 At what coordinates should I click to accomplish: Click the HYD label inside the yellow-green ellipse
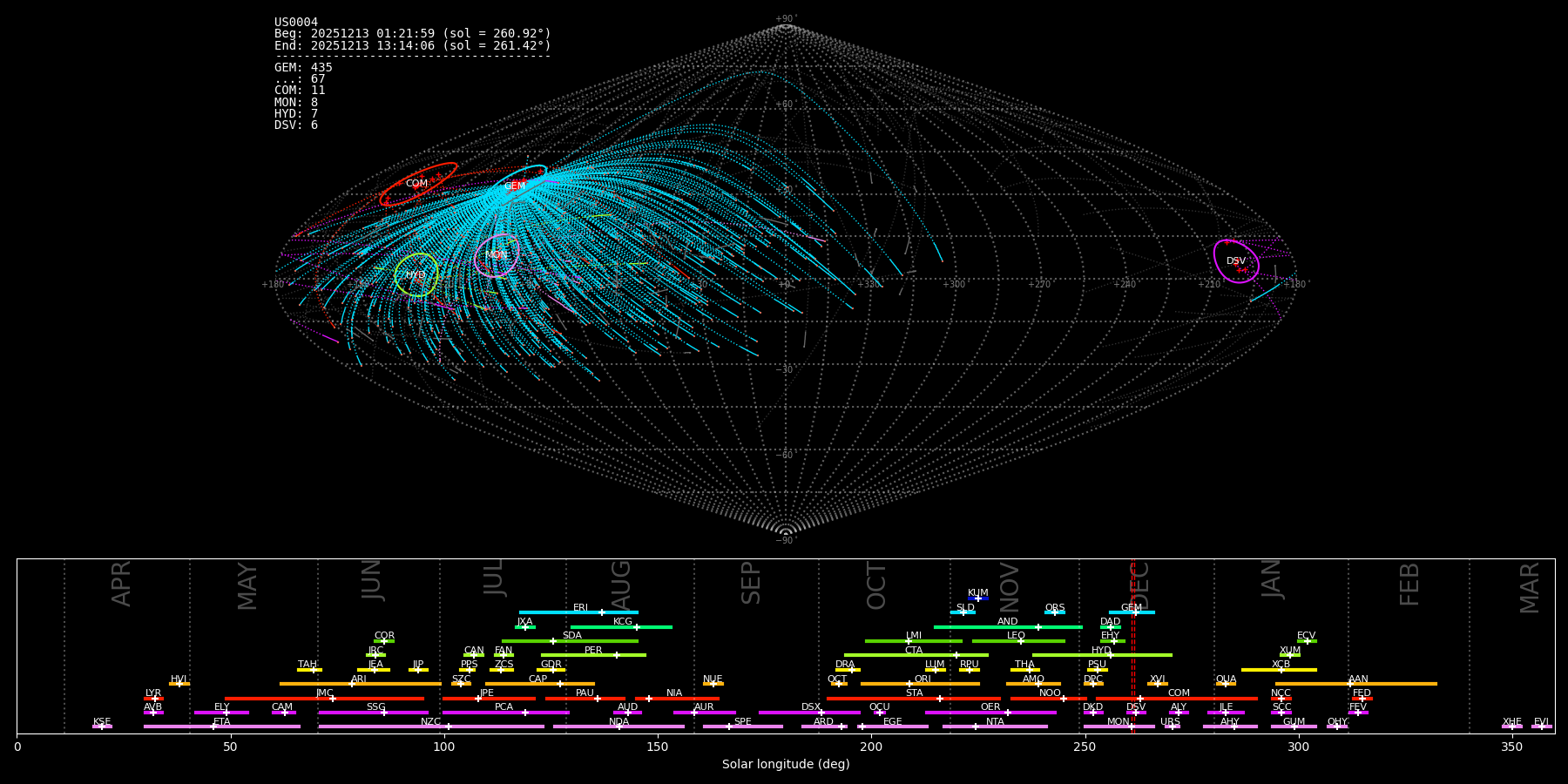pyautogui.click(x=416, y=275)
